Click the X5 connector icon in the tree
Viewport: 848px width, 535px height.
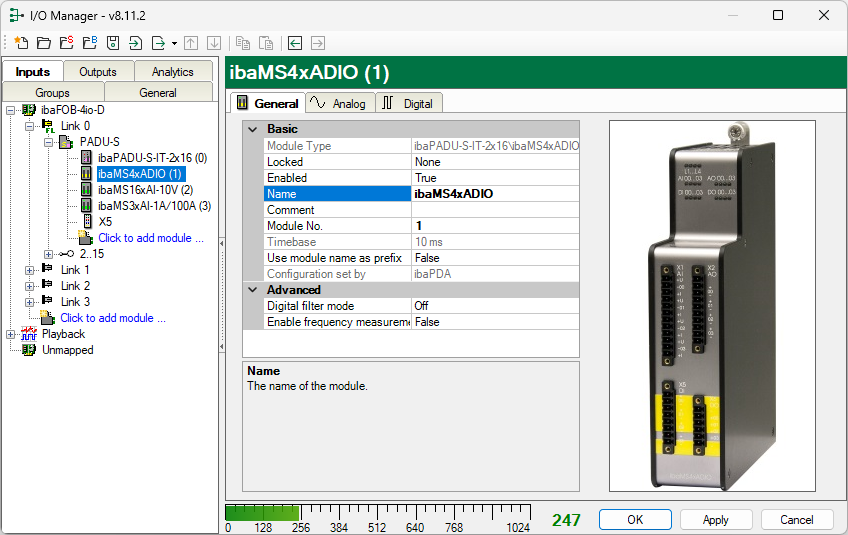(87, 222)
